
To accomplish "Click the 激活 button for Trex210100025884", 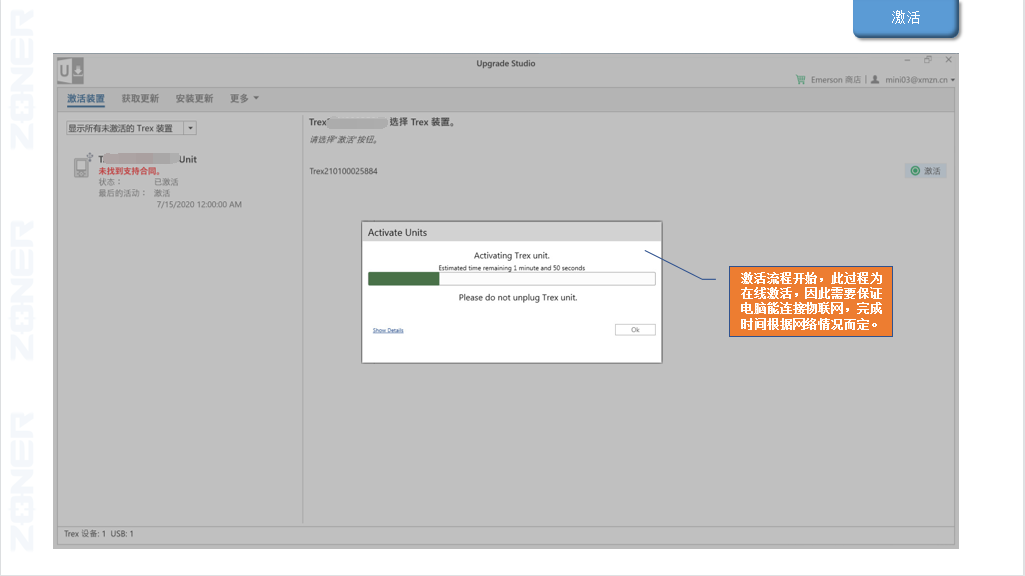I will point(926,171).
